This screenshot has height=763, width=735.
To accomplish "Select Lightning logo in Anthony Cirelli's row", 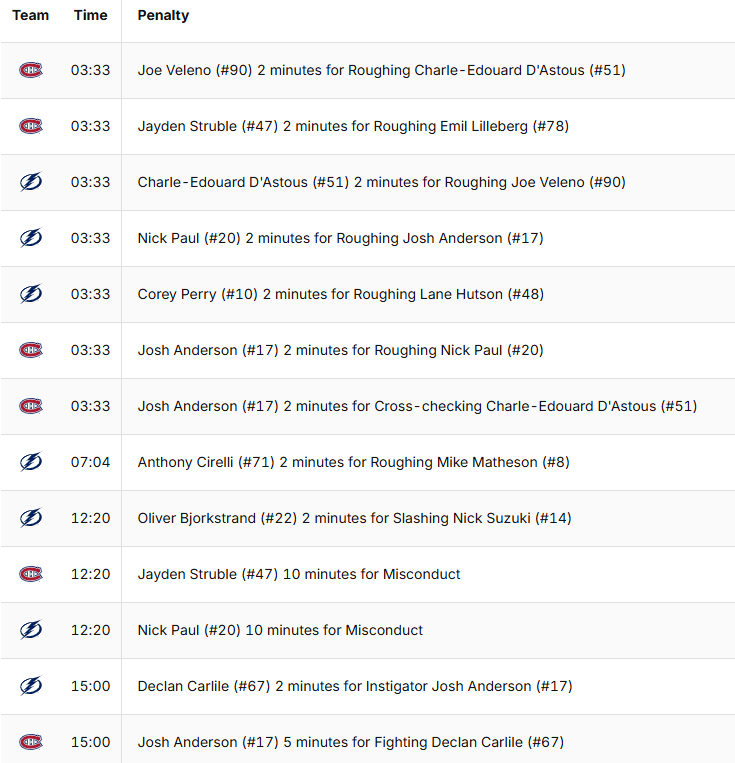I will 31,462.
